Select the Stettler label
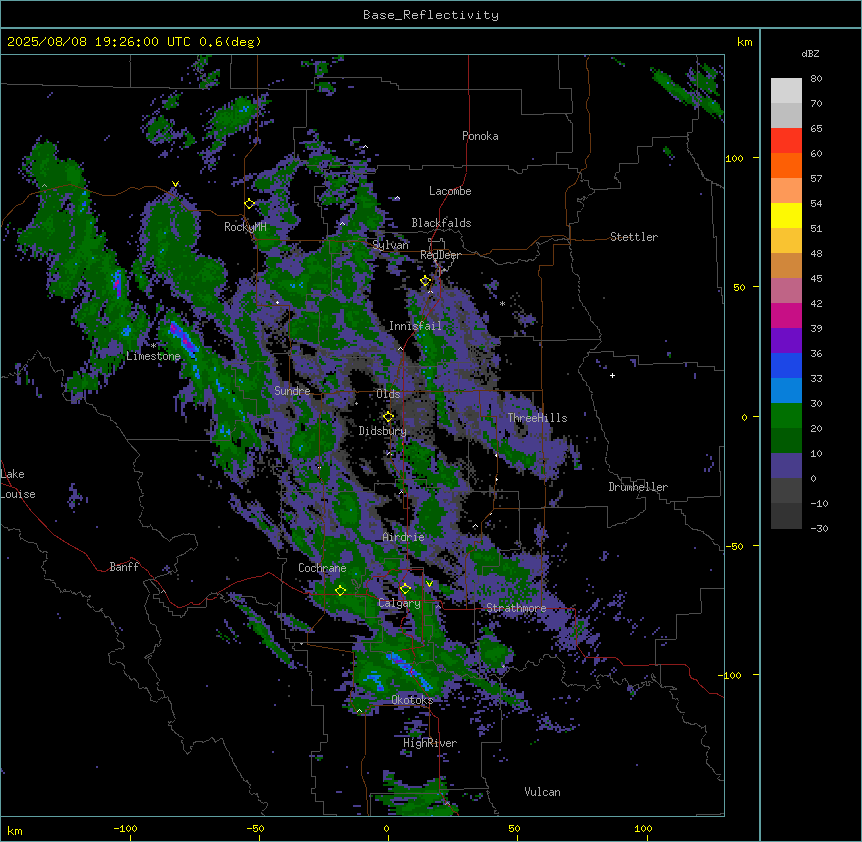The height and width of the screenshot is (842, 862). pyautogui.click(x=634, y=237)
